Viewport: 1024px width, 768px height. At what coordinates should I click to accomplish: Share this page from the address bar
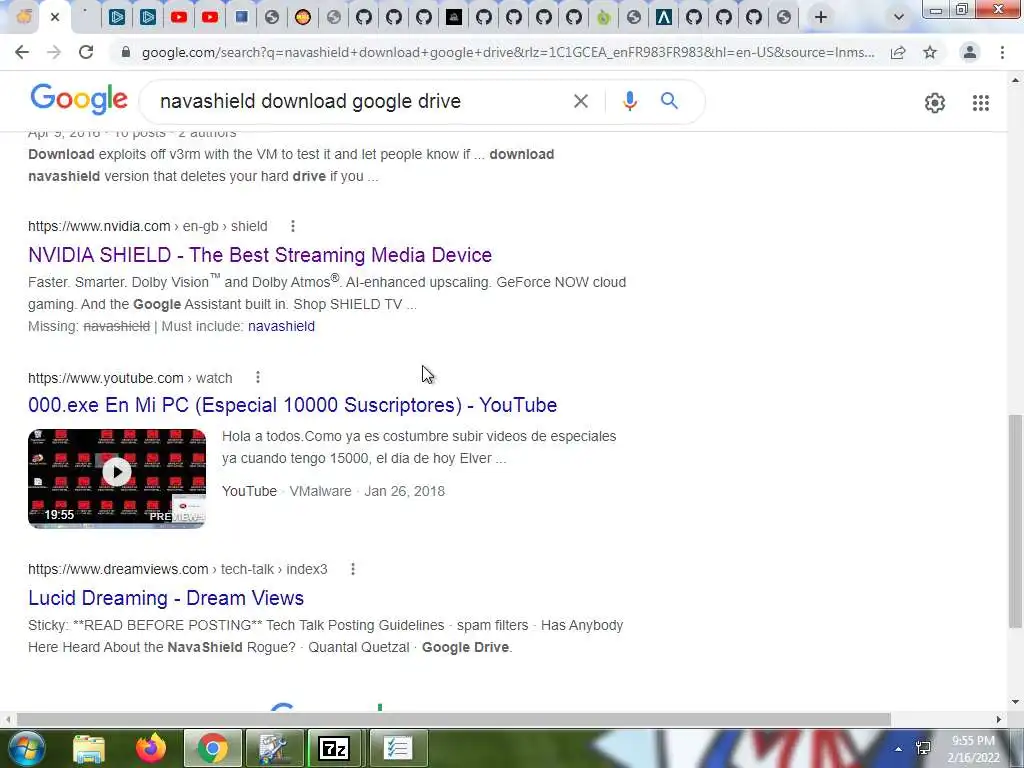[x=898, y=52]
